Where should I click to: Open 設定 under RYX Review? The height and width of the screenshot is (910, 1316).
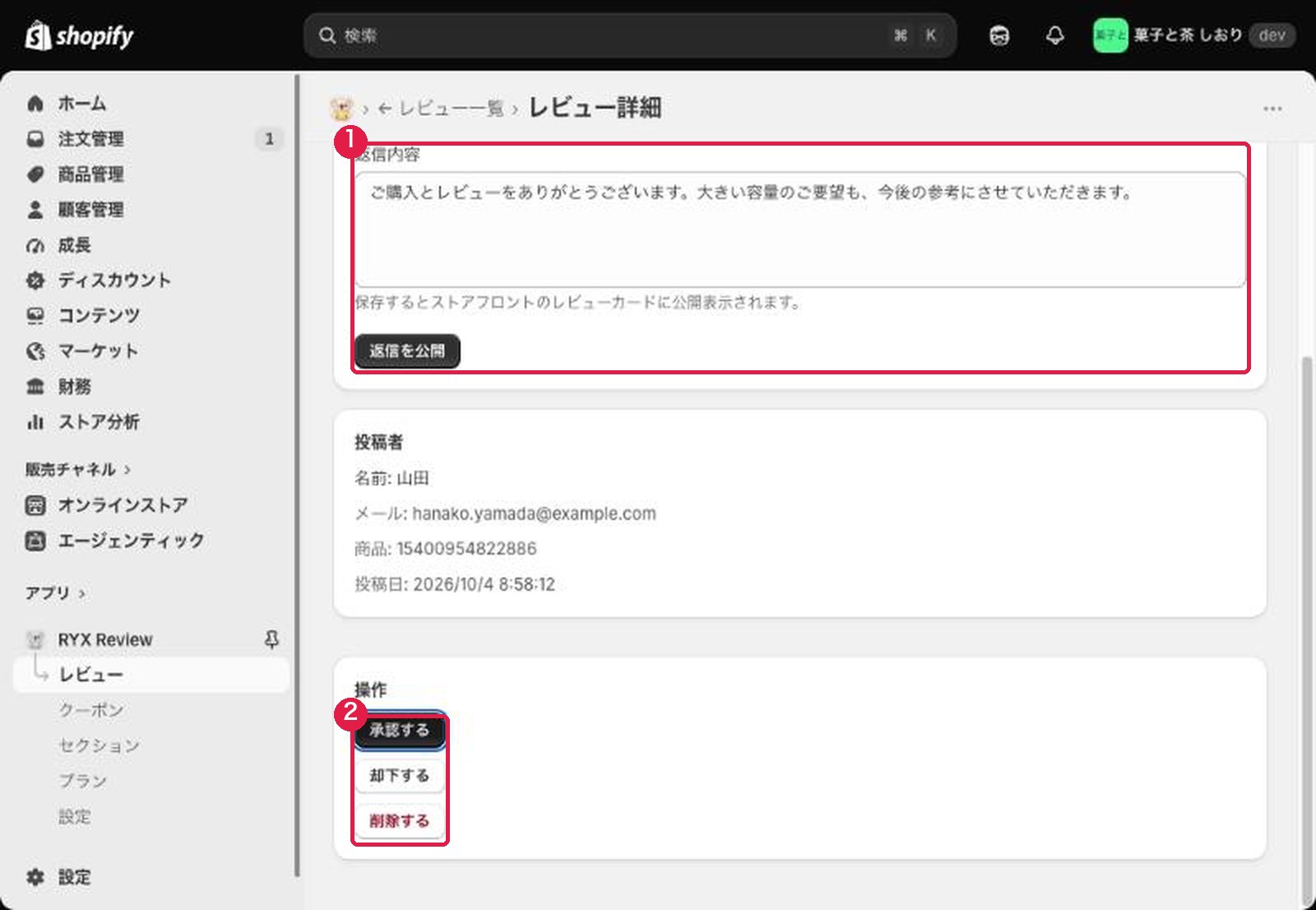click(x=74, y=816)
